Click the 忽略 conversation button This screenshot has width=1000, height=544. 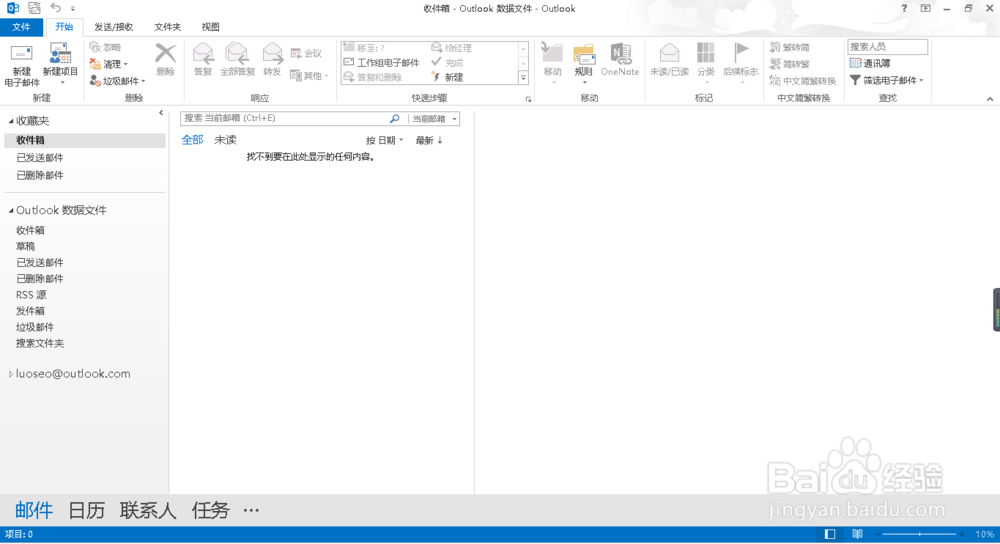pyautogui.click(x=105, y=47)
